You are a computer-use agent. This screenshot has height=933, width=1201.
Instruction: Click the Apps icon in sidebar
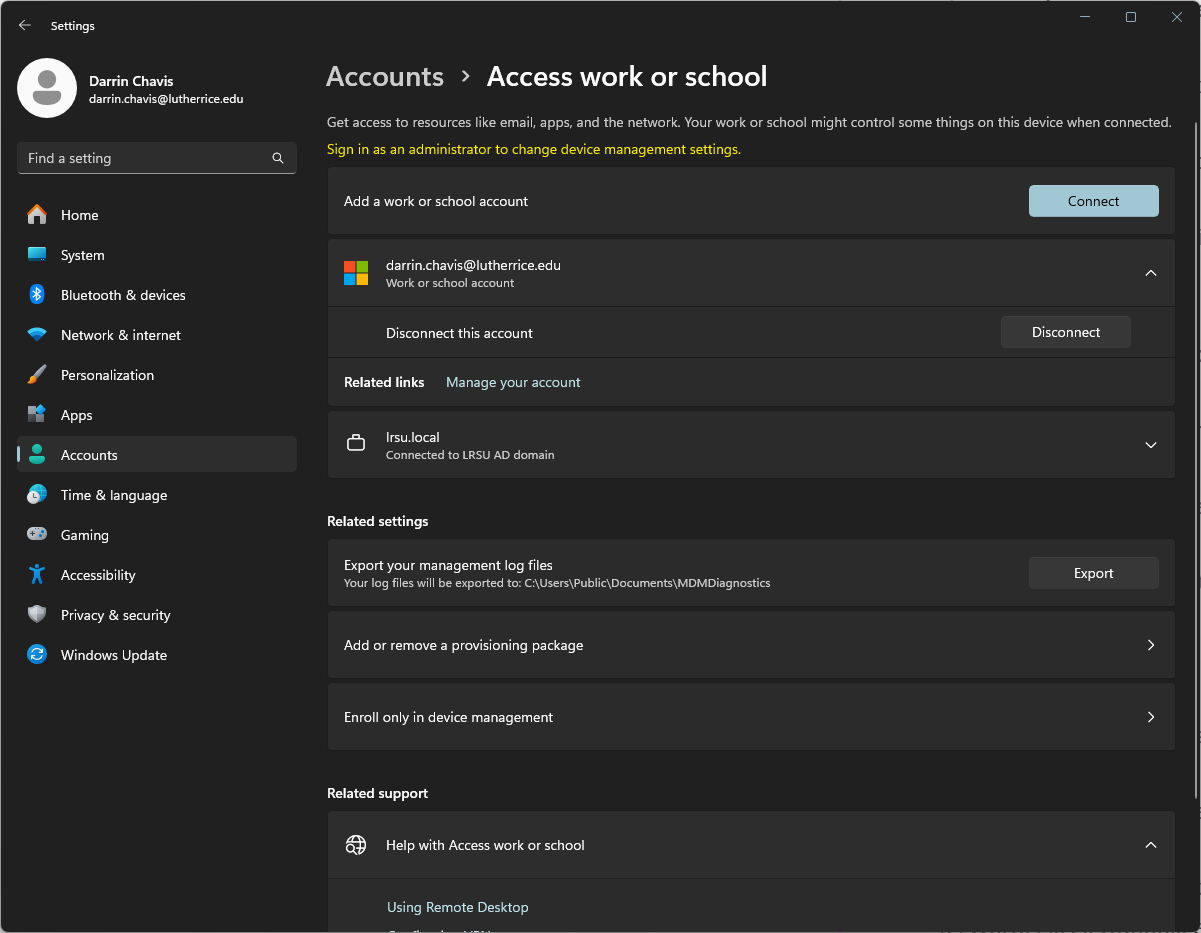click(37, 415)
